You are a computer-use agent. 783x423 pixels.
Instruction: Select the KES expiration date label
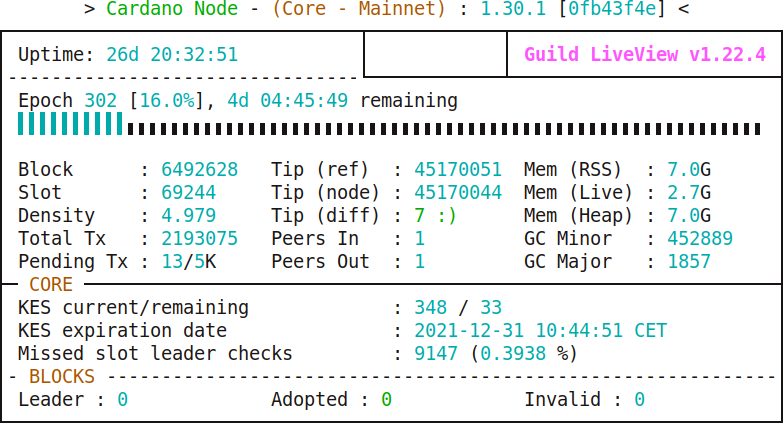click(x=122, y=331)
